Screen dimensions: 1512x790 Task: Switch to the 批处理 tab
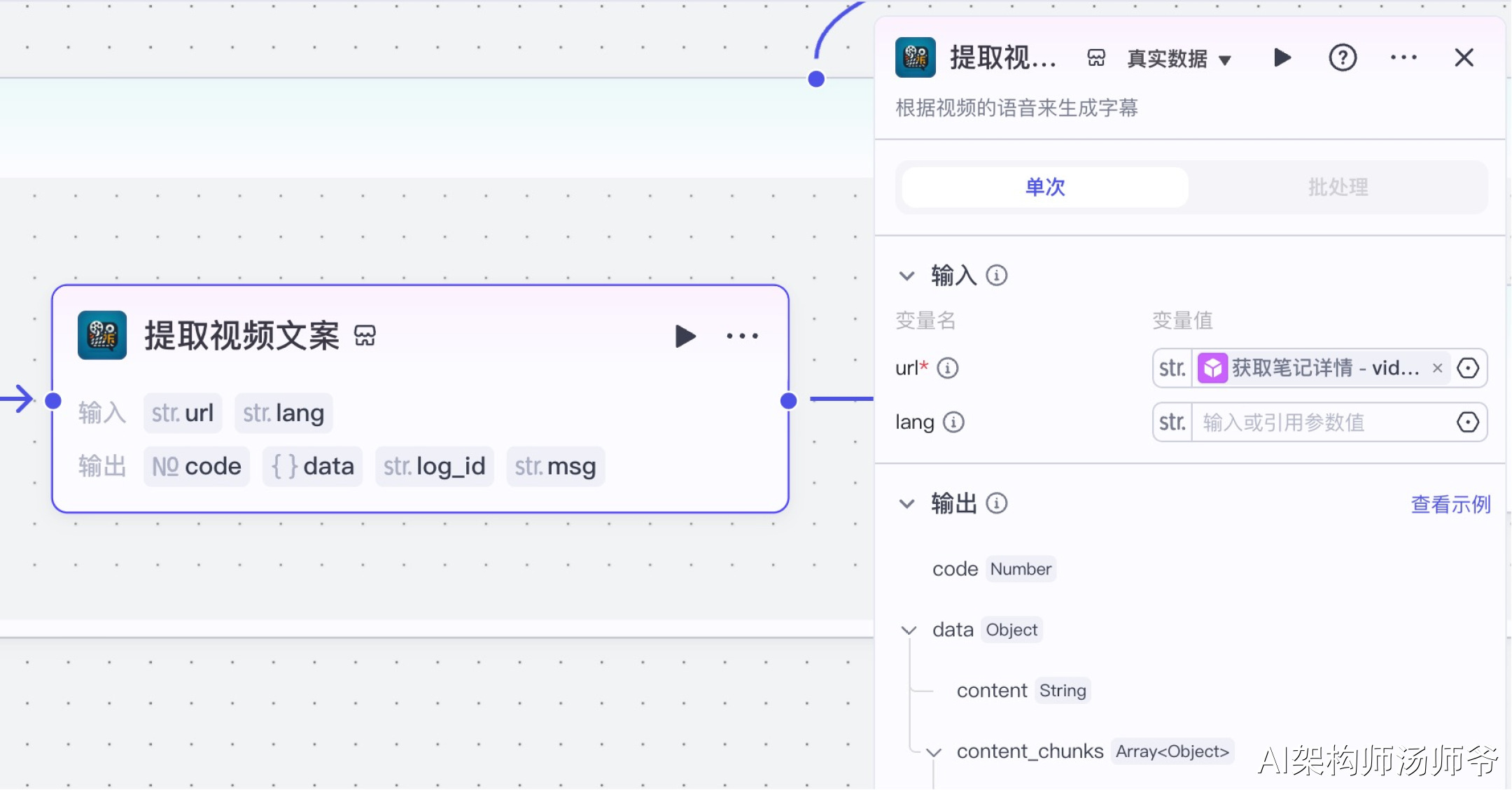(1338, 188)
